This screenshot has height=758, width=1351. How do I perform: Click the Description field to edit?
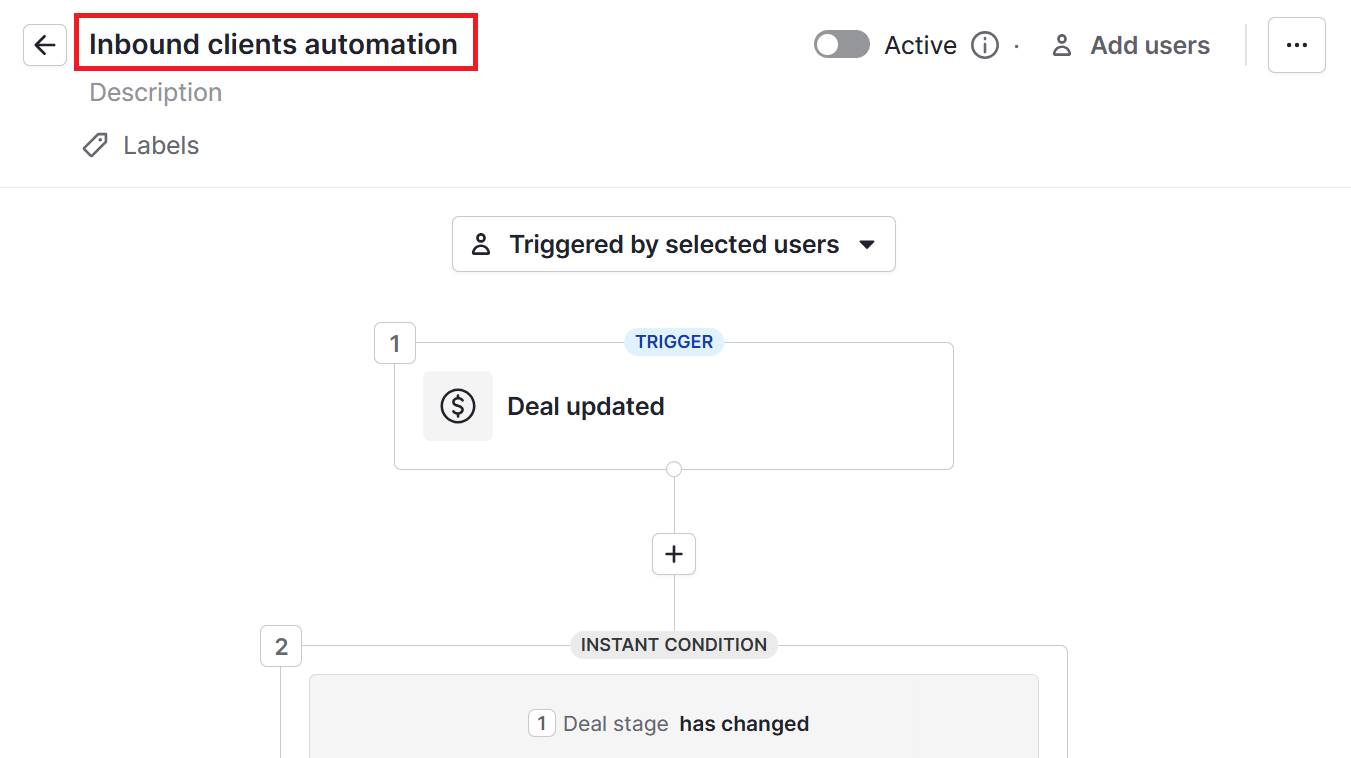click(155, 91)
